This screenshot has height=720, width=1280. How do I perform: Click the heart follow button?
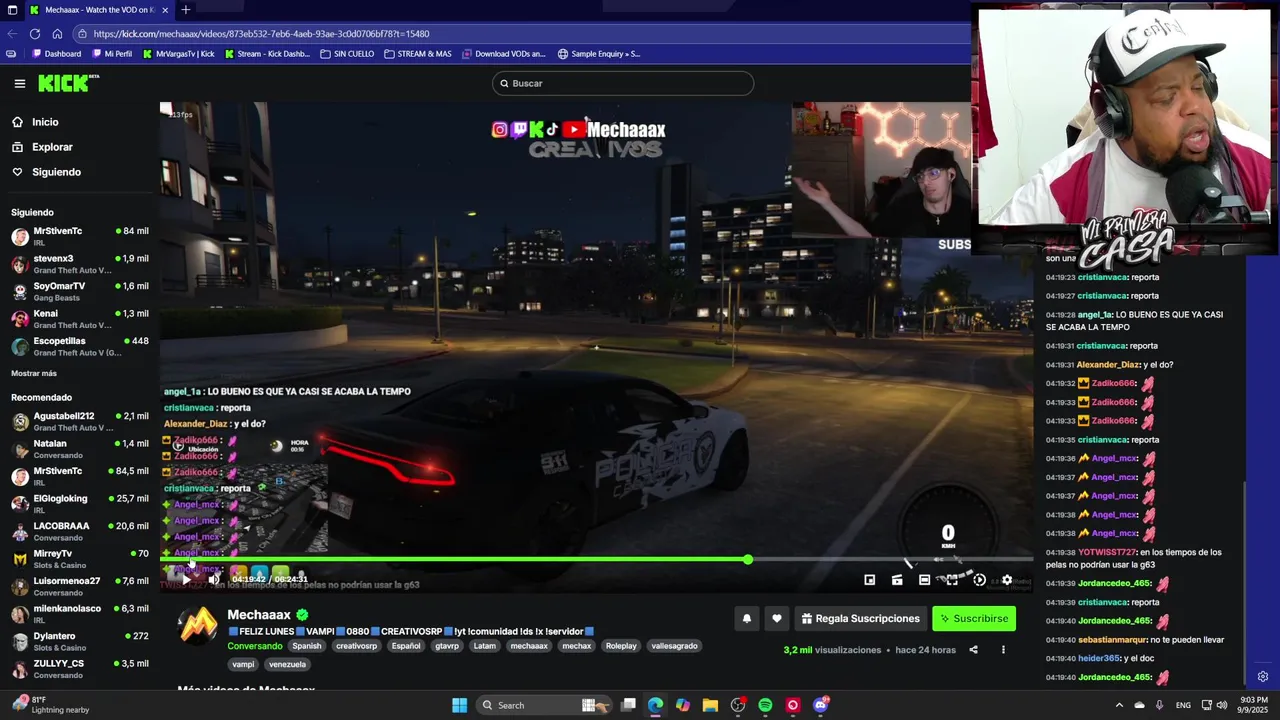tap(776, 619)
